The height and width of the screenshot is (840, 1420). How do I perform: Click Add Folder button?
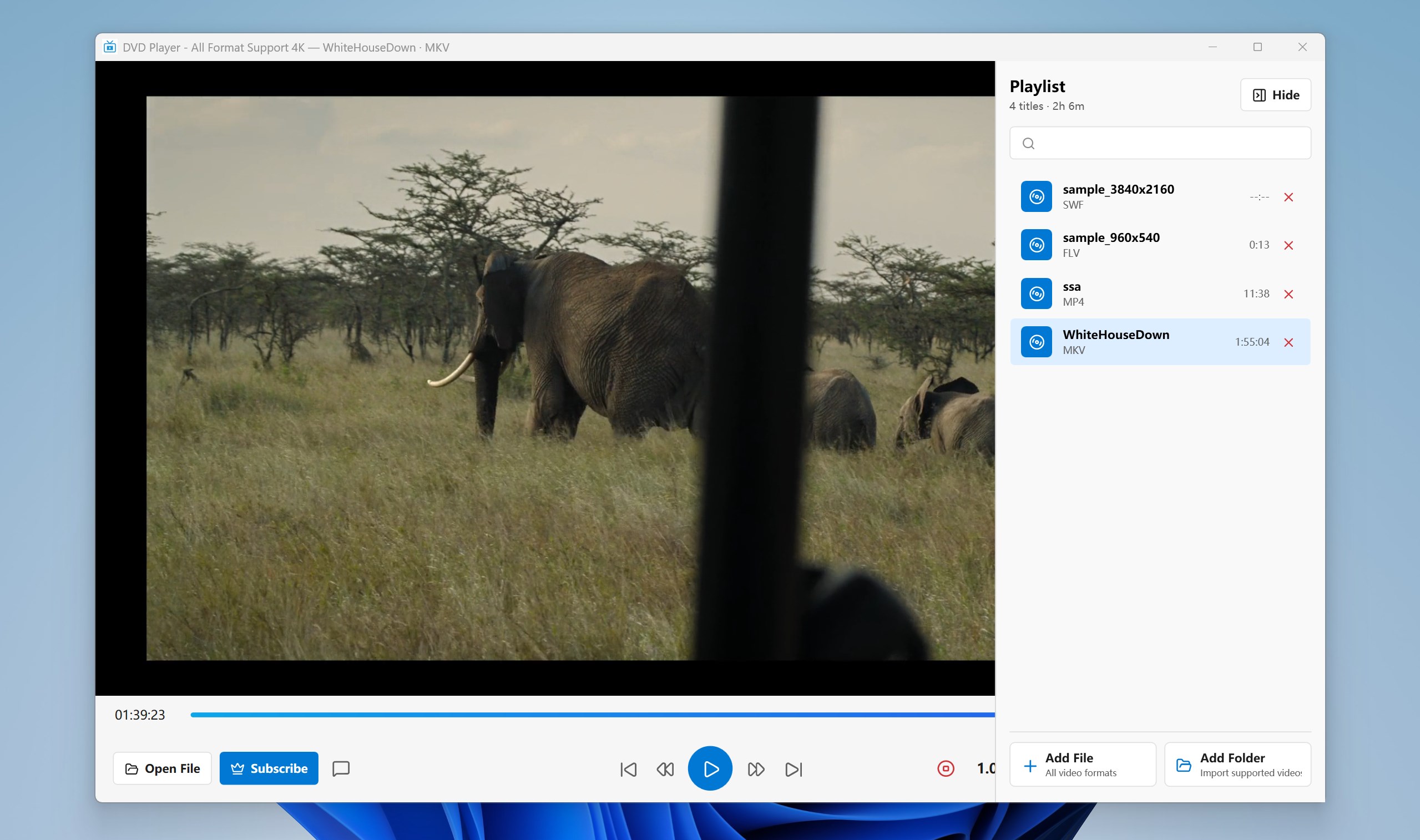1238,764
